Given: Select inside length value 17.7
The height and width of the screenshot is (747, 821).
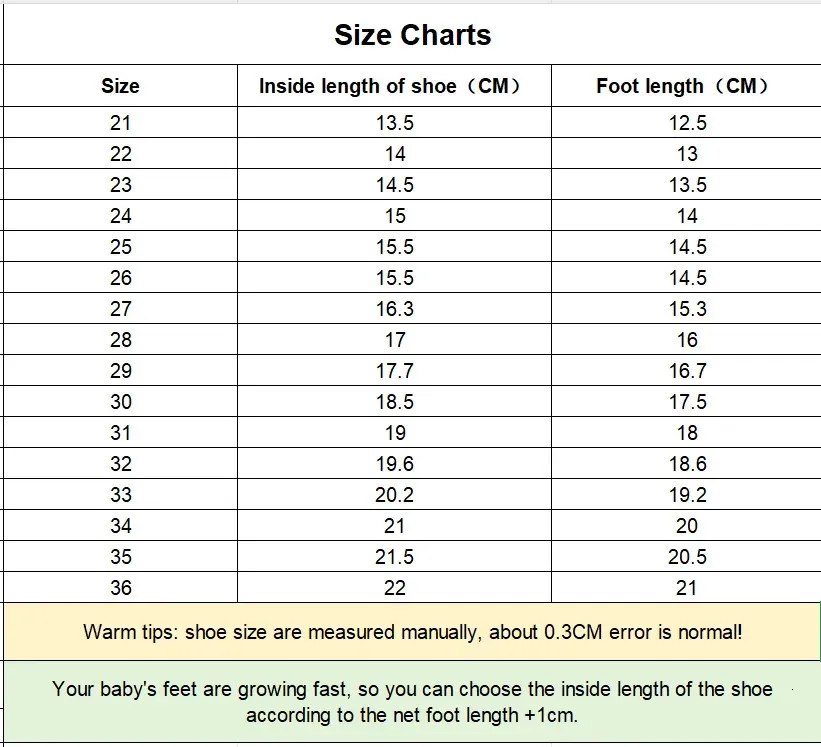Looking at the screenshot, I should 394,371.
